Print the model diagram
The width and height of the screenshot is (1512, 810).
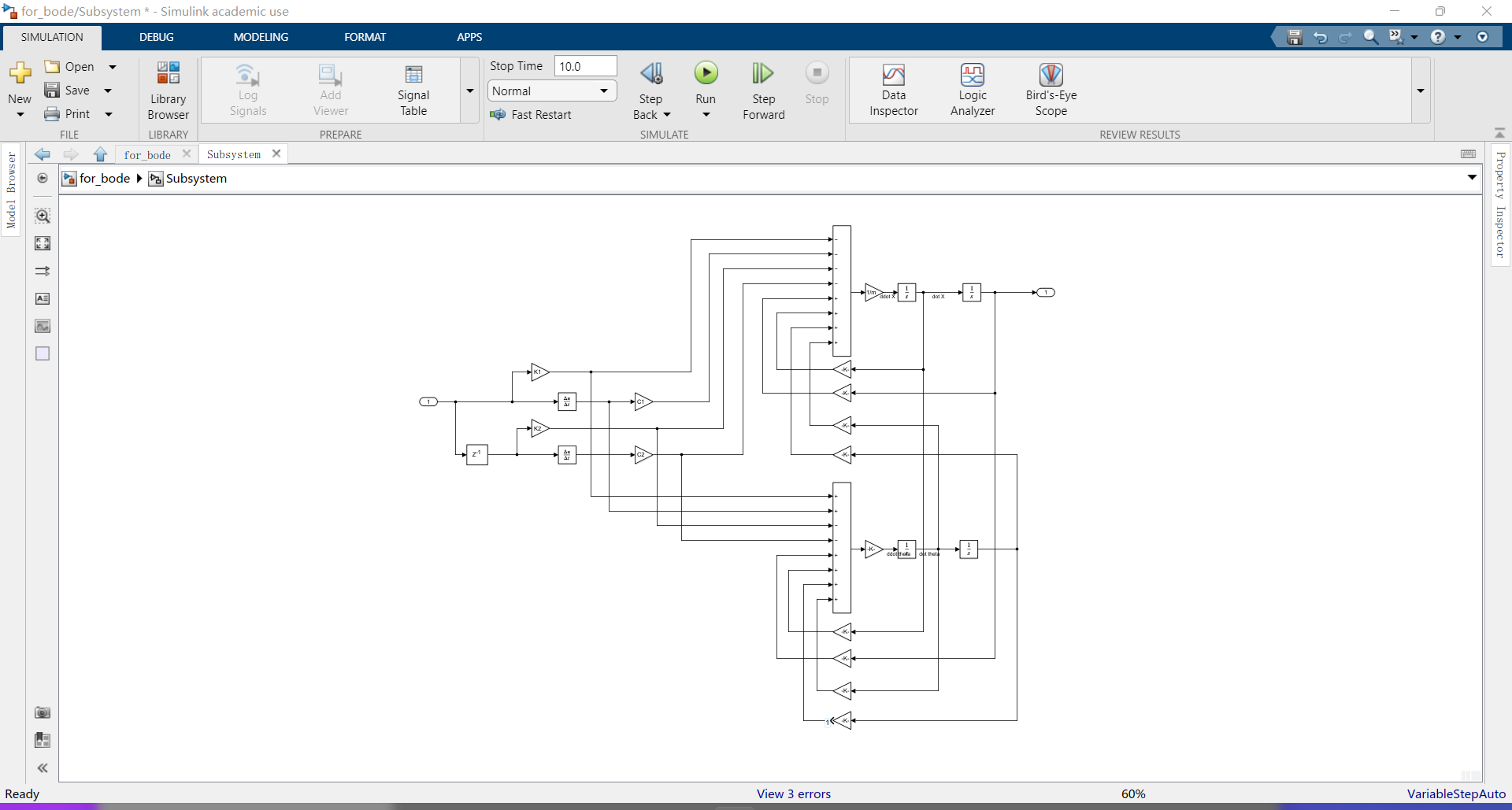[67, 114]
